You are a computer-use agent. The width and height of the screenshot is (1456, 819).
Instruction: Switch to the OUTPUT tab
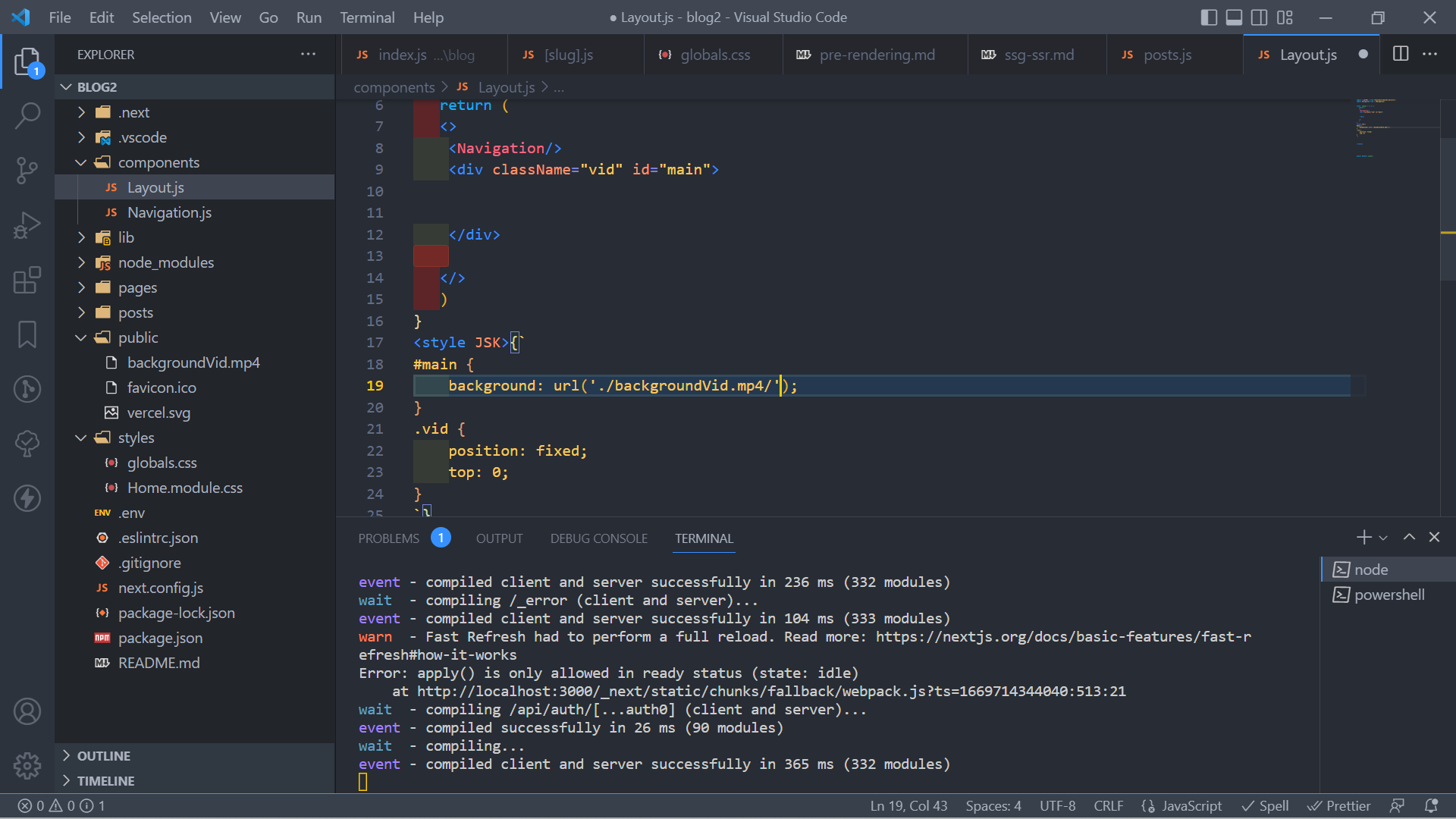499,538
